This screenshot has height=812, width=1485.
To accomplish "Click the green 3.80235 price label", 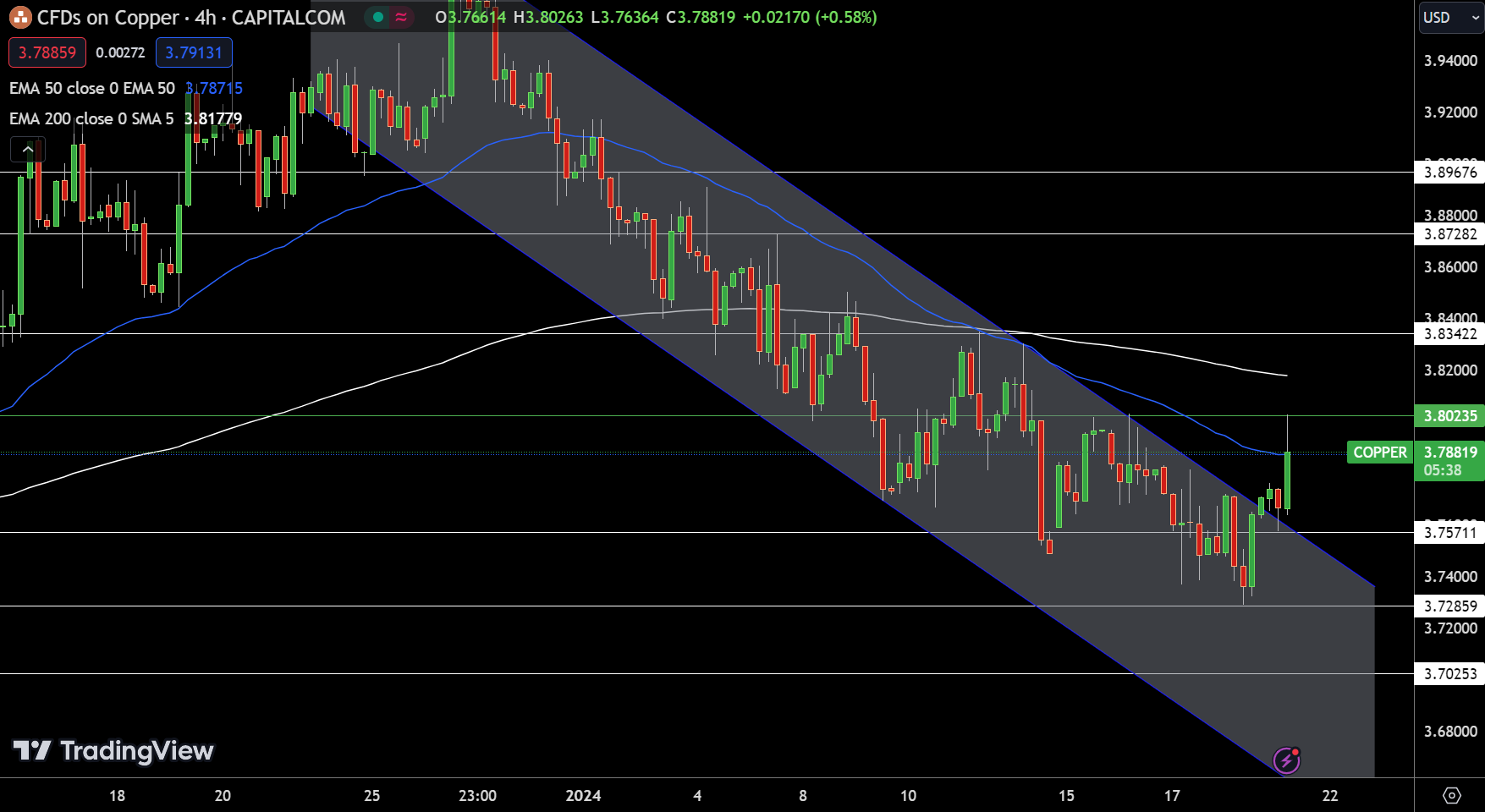I will tap(1449, 416).
